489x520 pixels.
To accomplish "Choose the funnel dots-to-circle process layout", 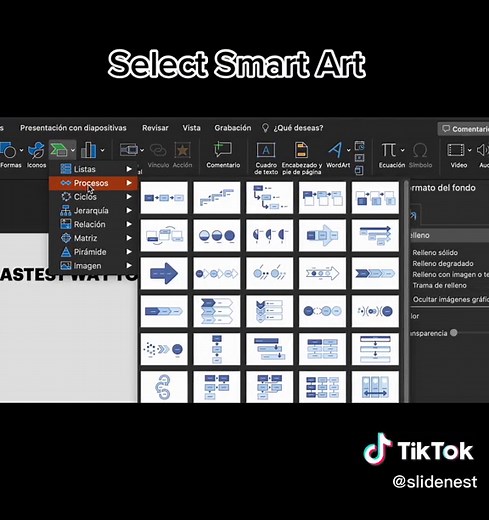I will pos(164,349).
